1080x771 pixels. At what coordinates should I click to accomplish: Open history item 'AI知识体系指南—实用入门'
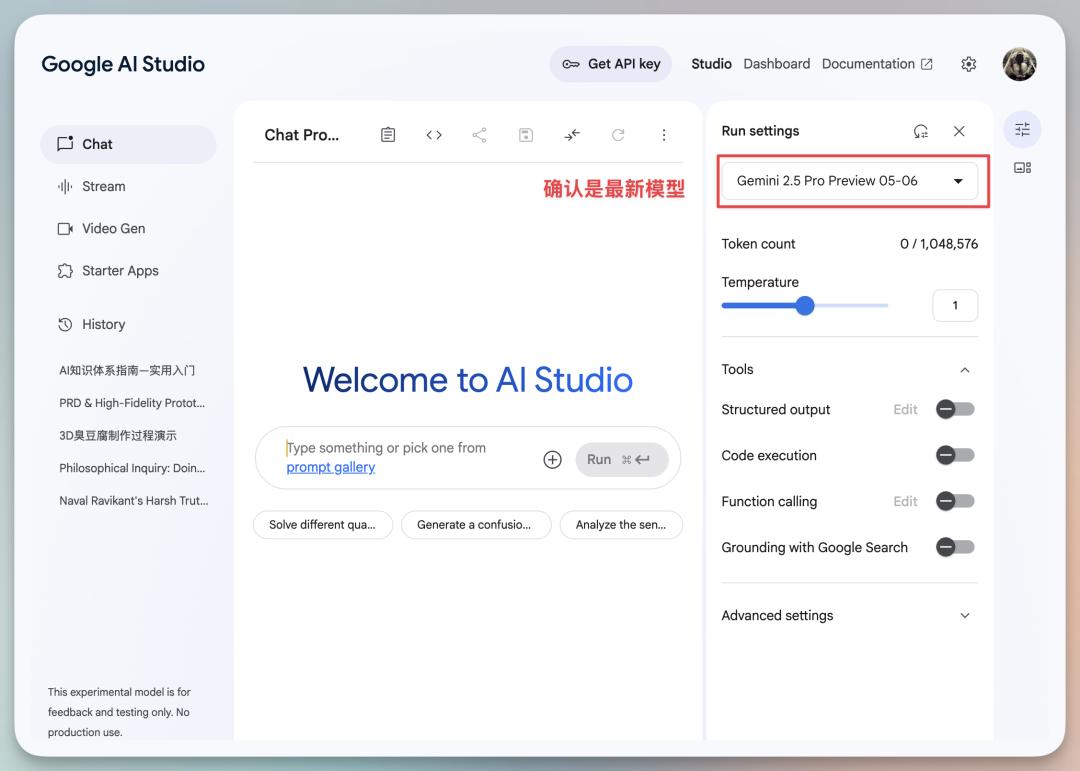point(127,371)
